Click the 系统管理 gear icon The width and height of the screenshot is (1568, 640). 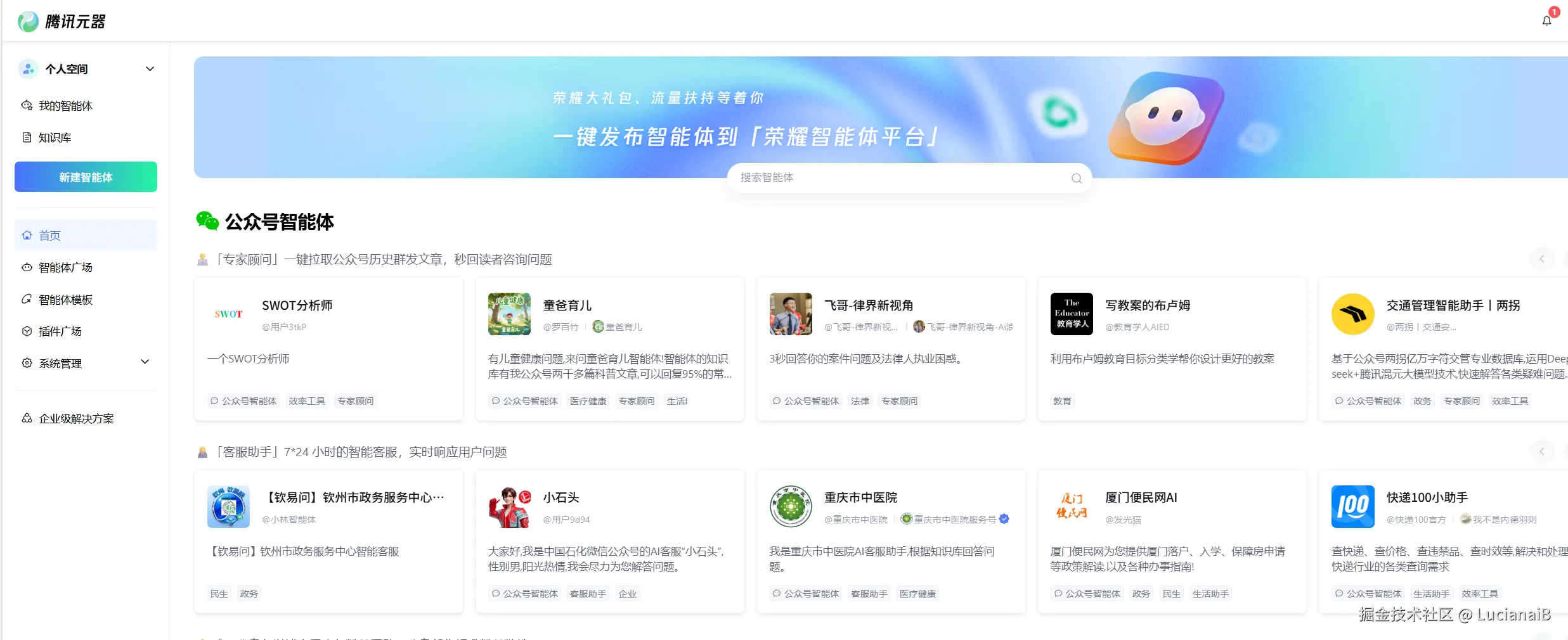[x=26, y=362]
